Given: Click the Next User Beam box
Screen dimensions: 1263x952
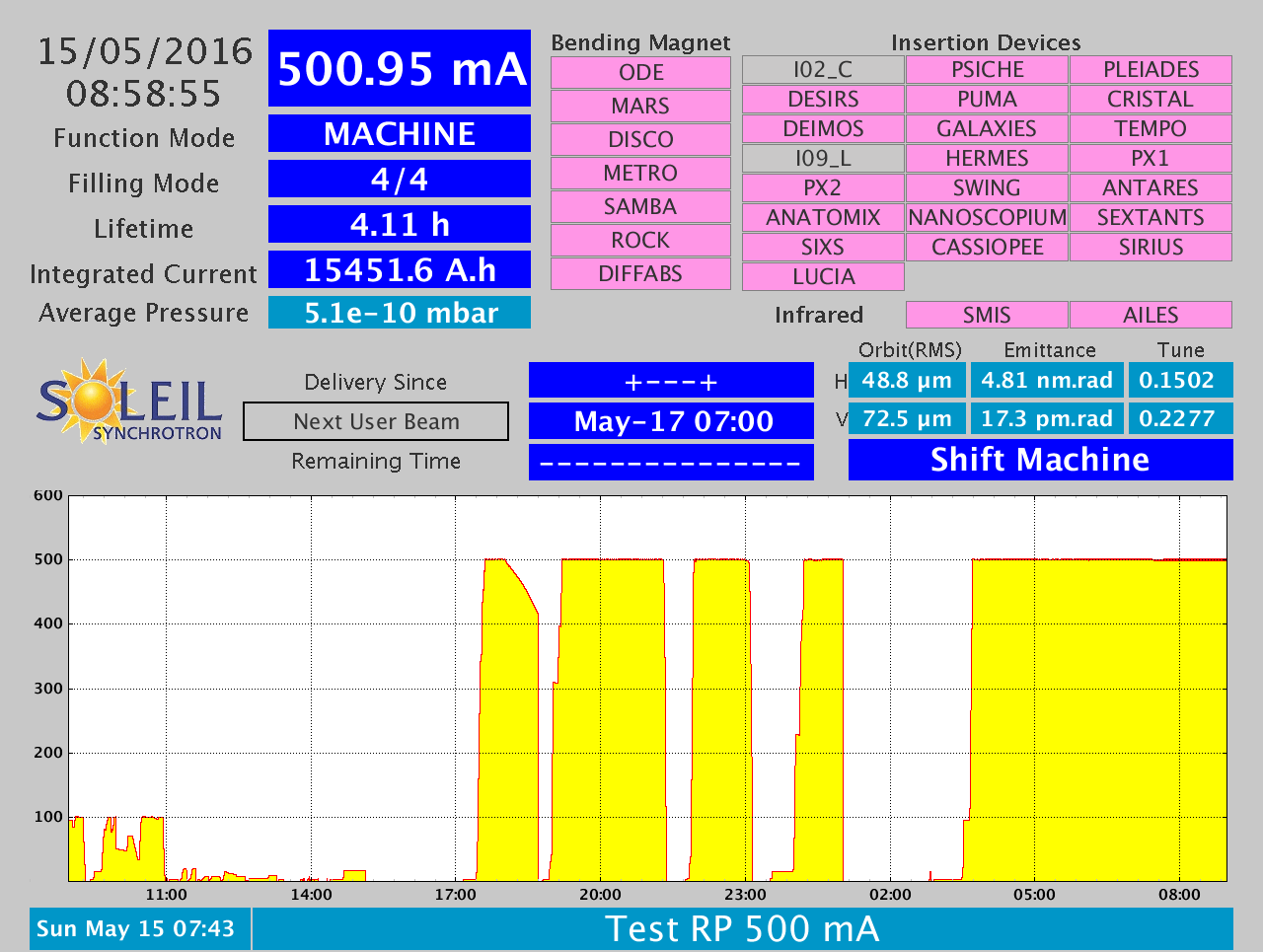Looking at the screenshot, I should [x=376, y=421].
